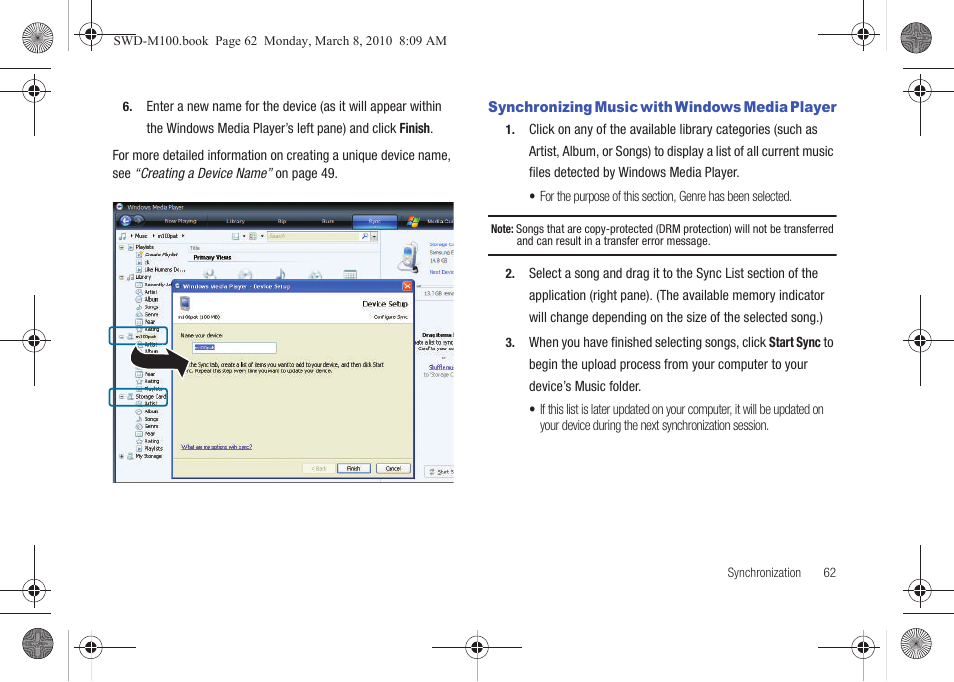Click the 14.8 GB capacity text
The width and height of the screenshot is (954, 682).
pyautogui.click(x=438, y=260)
